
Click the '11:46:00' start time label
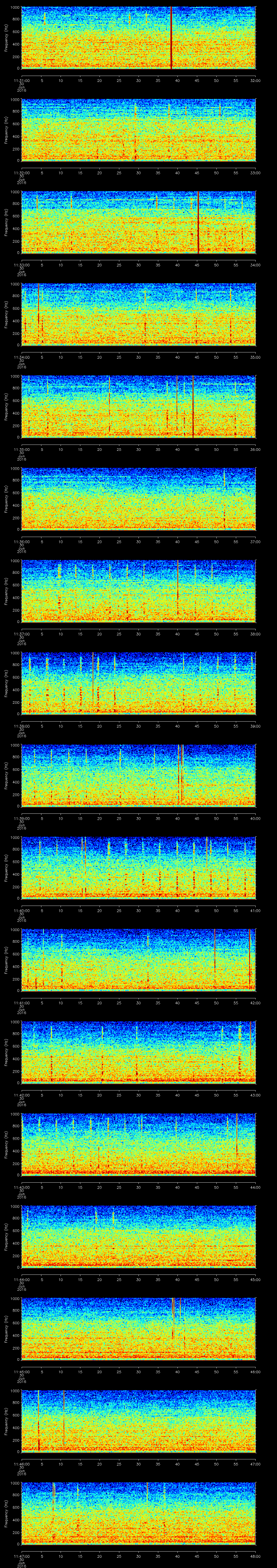(x=22, y=1463)
